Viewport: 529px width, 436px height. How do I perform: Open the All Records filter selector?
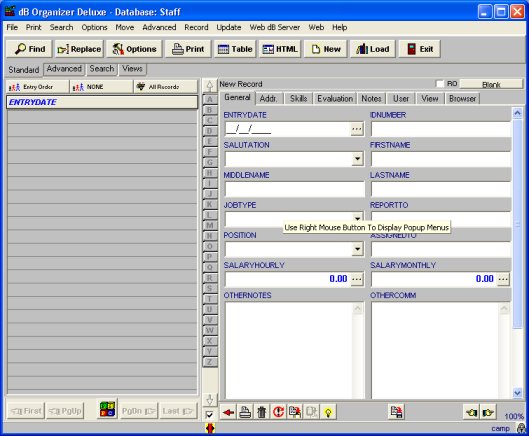coord(166,87)
